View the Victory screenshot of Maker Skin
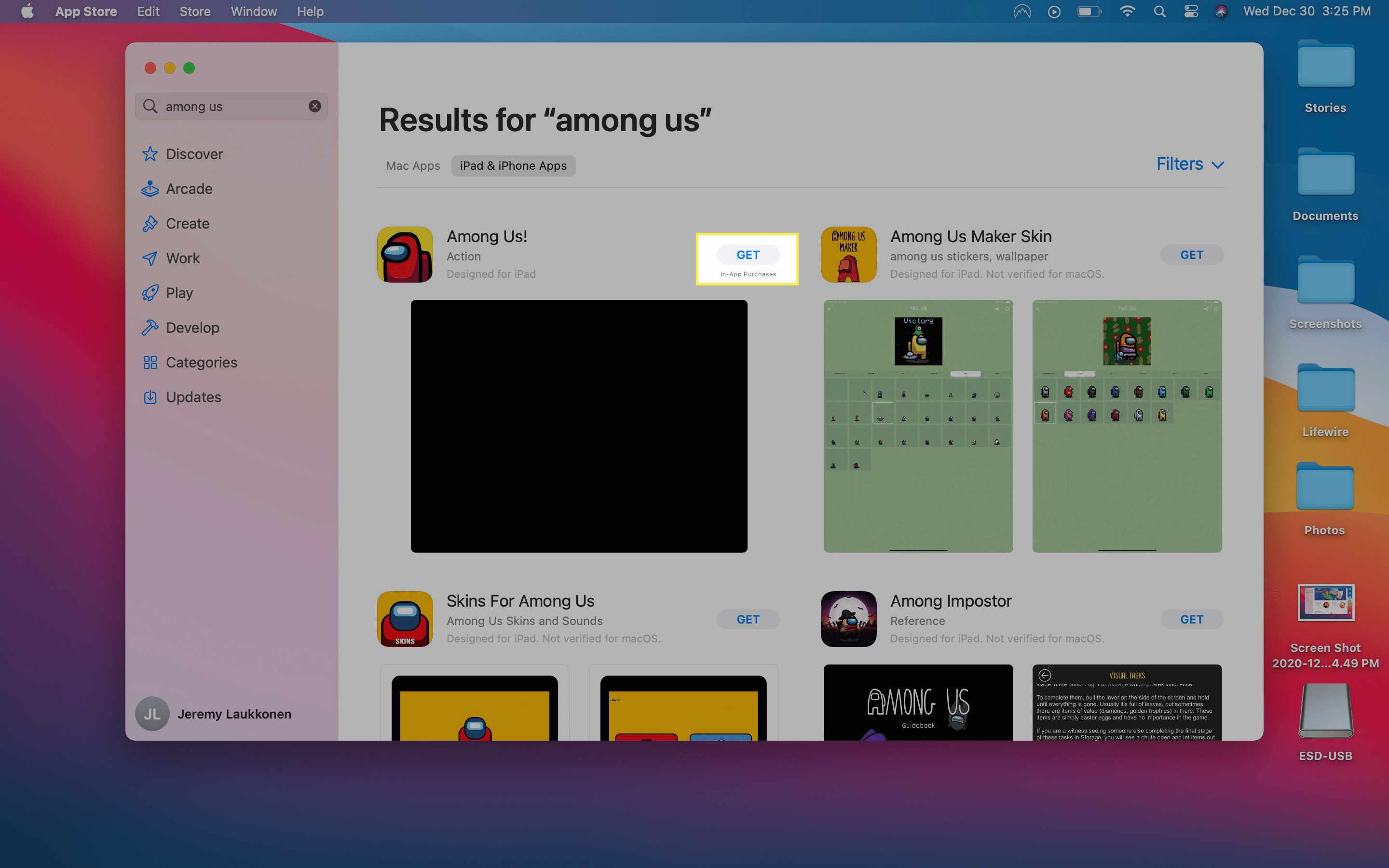The height and width of the screenshot is (868, 1389). click(918, 426)
